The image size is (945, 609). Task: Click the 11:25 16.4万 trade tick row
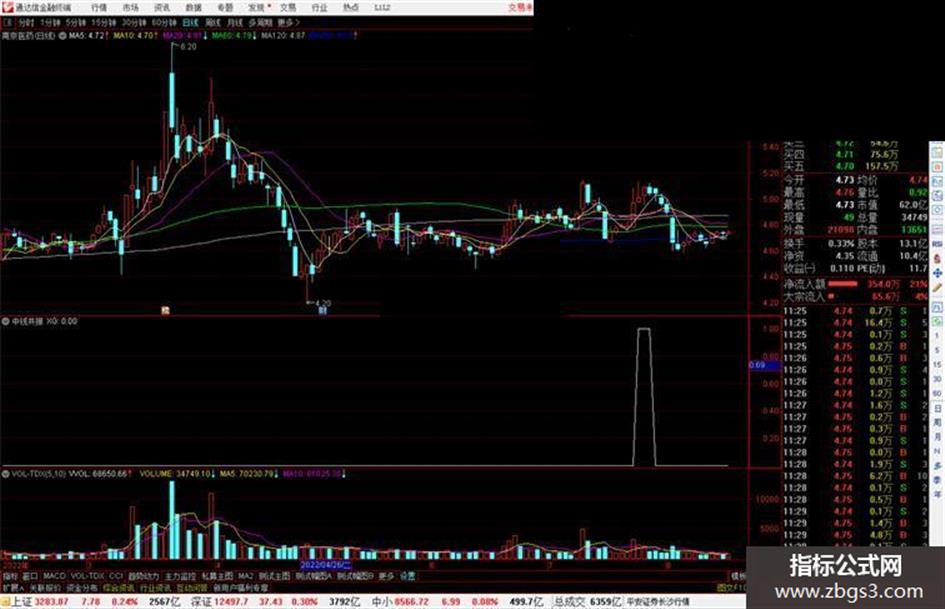coord(855,323)
